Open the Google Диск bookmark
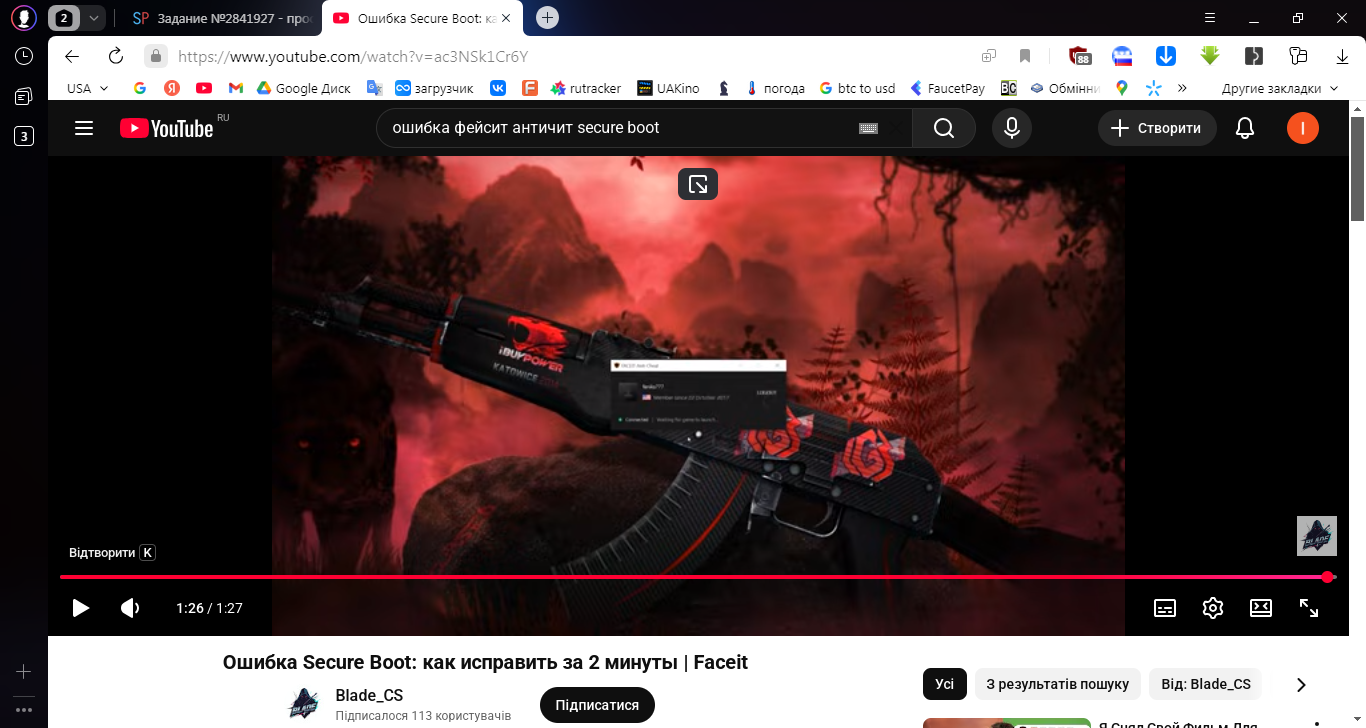The image size is (1366, 728). coord(303,88)
